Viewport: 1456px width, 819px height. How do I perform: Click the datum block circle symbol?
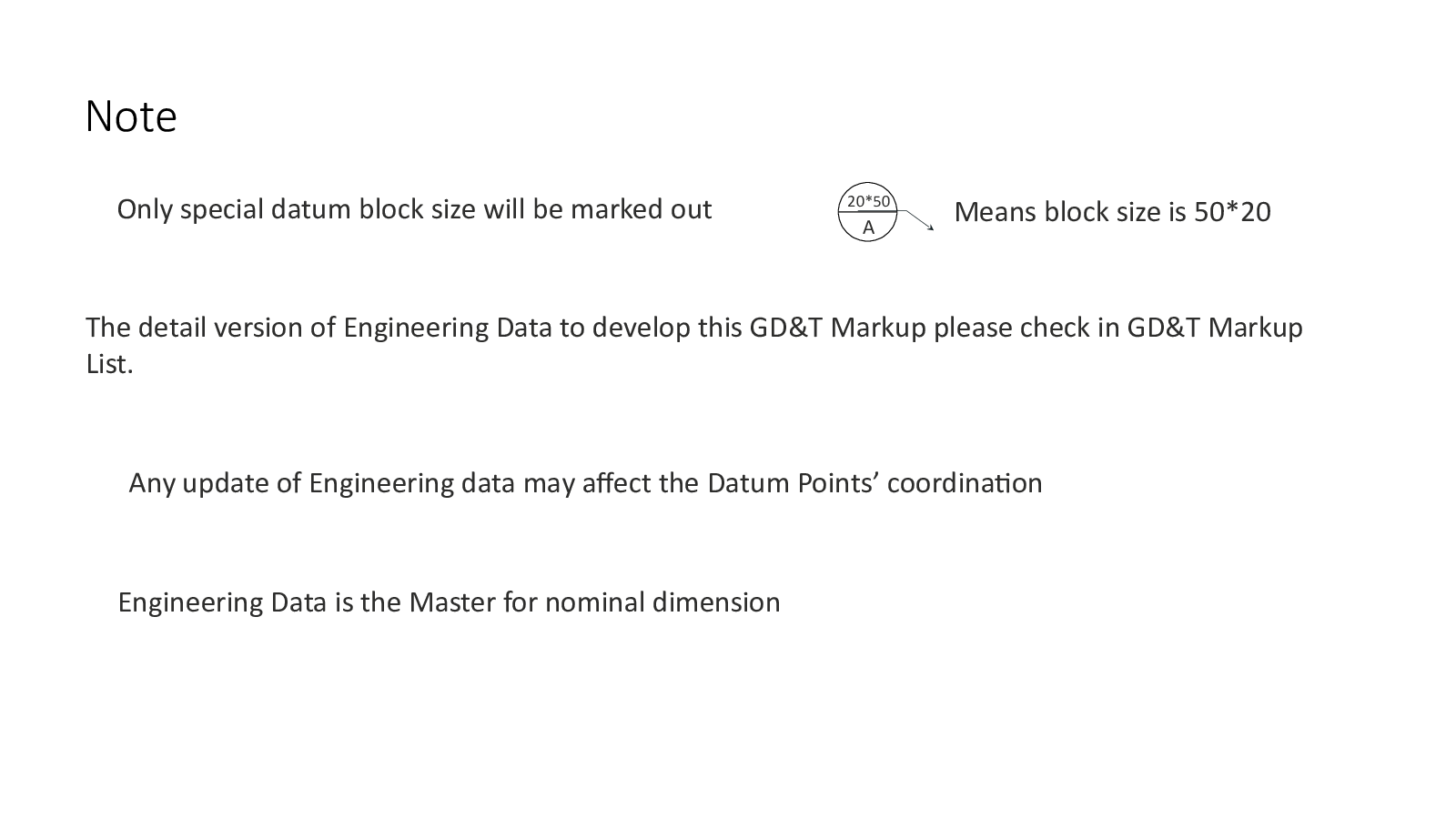coord(867,212)
